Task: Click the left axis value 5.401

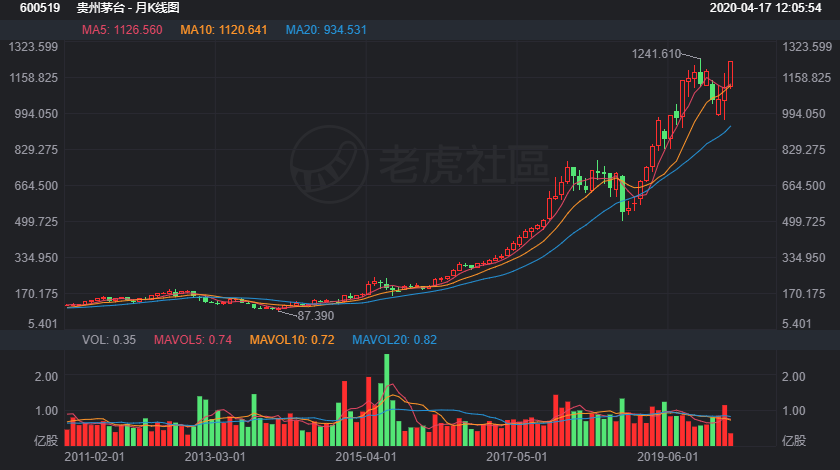Action: pos(44,324)
